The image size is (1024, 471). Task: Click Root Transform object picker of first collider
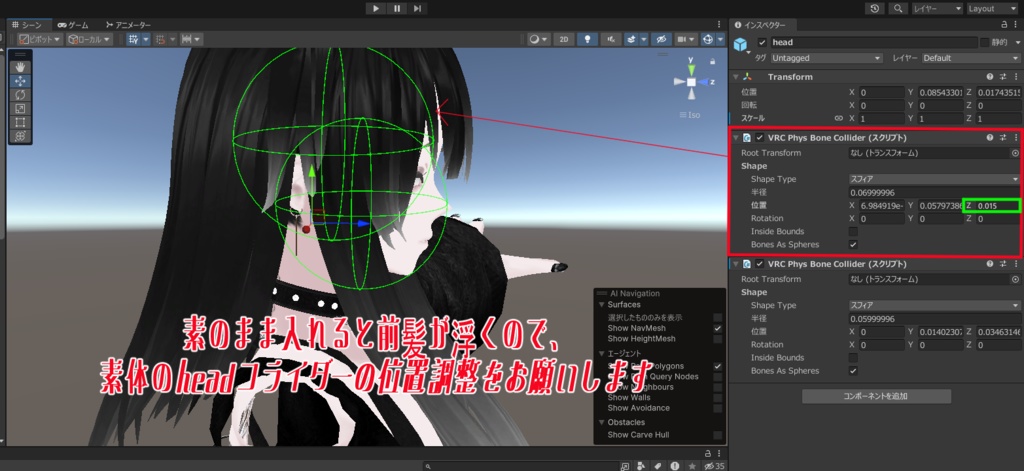point(1015,153)
